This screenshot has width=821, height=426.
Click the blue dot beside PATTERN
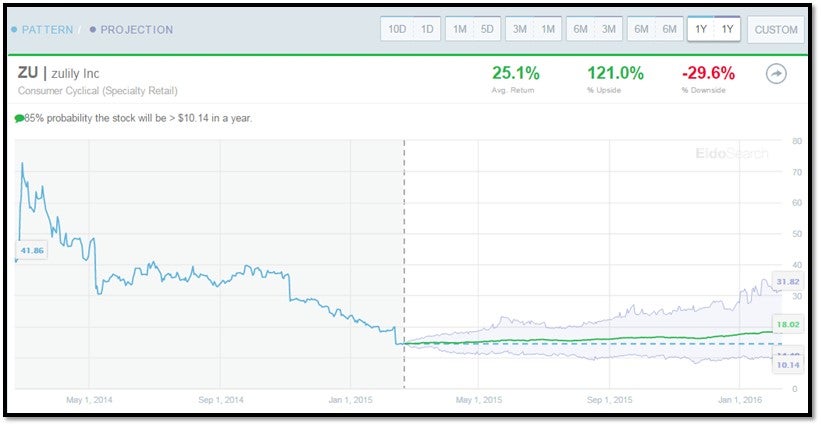[13, 30]
